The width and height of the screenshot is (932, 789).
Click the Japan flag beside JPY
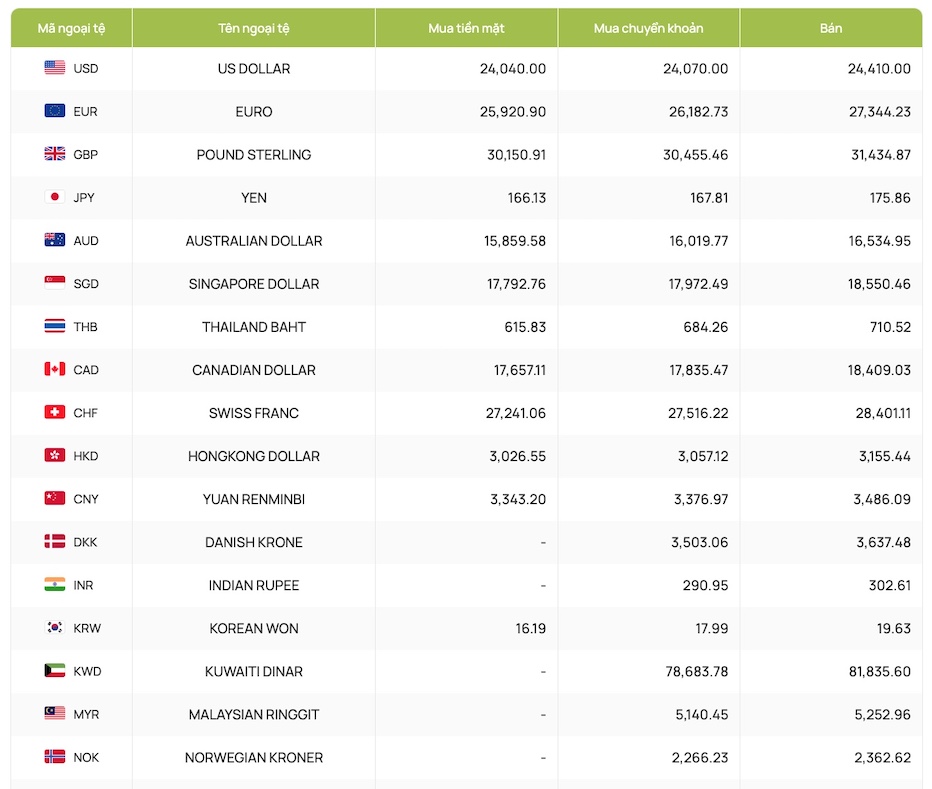point(55,197)
